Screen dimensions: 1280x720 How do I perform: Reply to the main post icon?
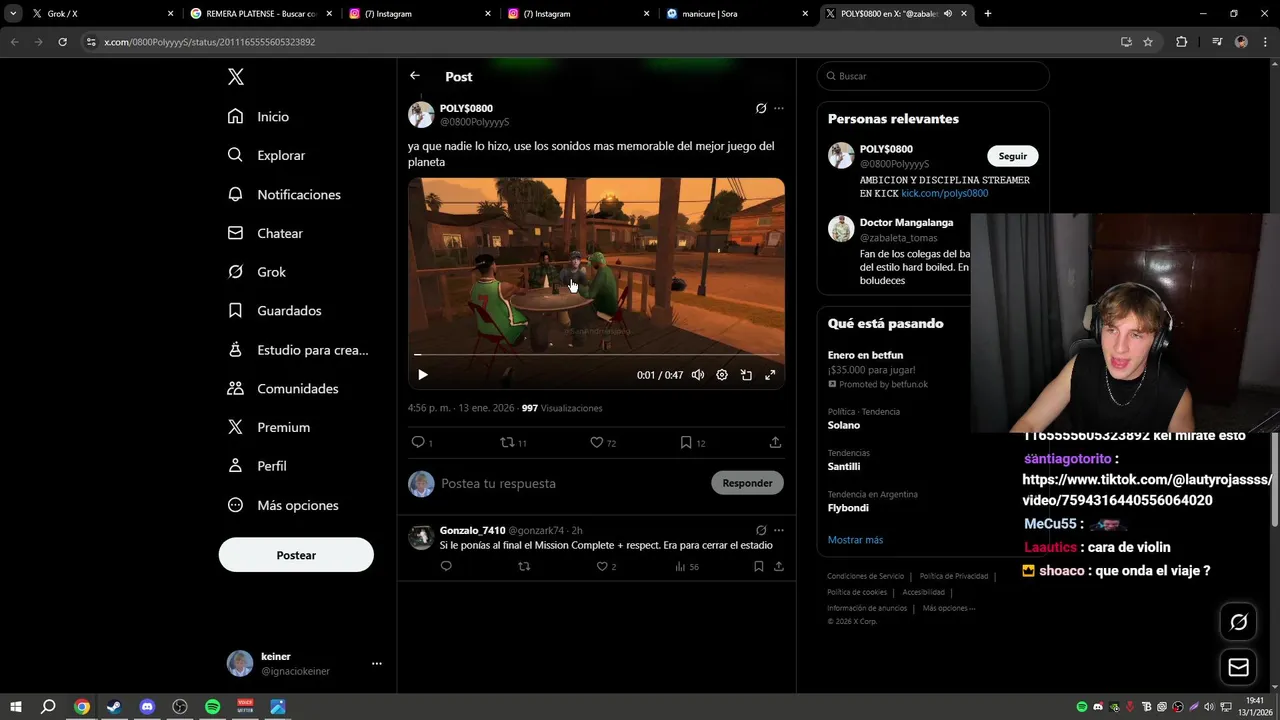[418, 442]
